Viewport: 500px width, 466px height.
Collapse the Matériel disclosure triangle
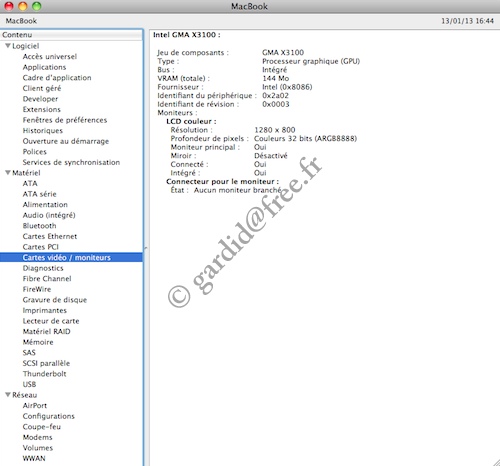[x=8, y=173]
